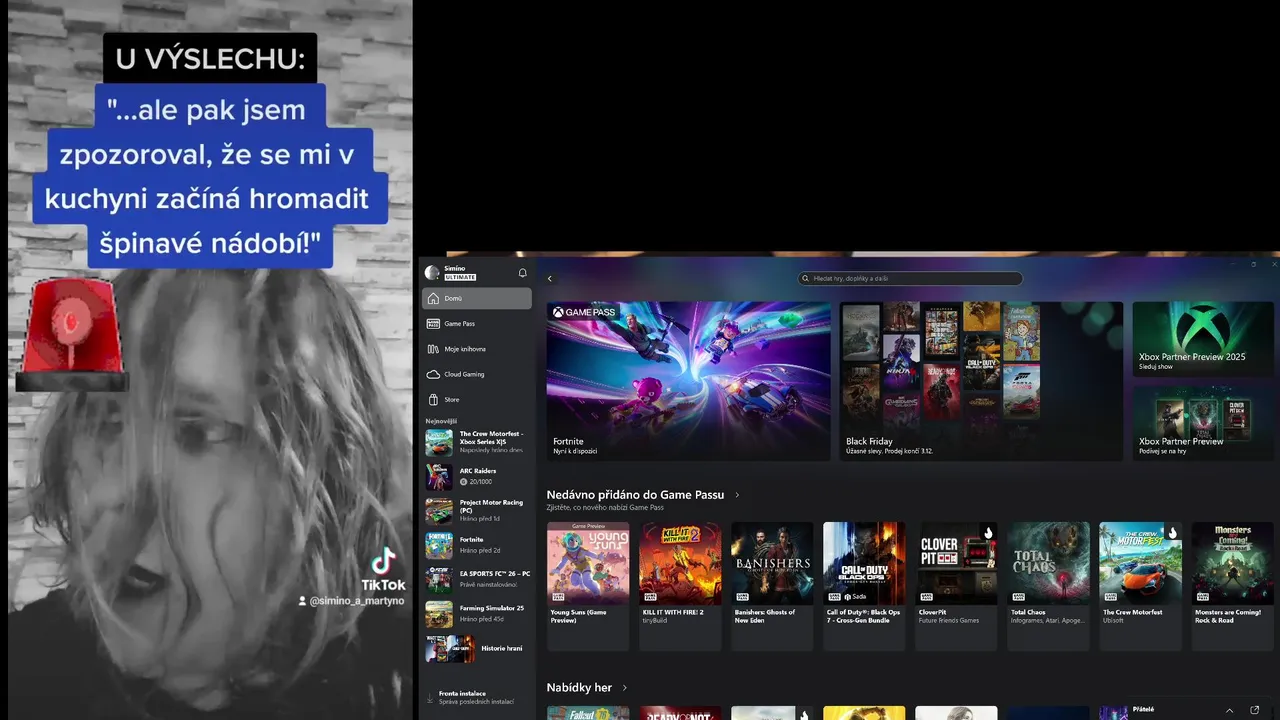Image resolution: width=1280 pixels, height=720 pixels.
Task: Click the Cloud Gaming cloud icon
Action: pos(433,374)
